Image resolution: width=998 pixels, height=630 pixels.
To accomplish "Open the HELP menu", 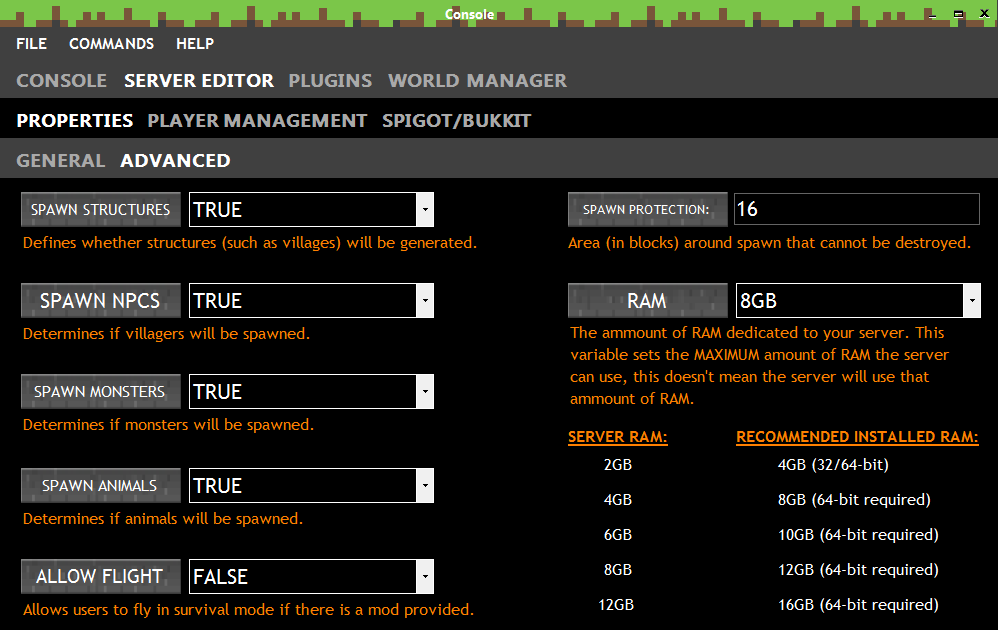I will coord(194,44).
